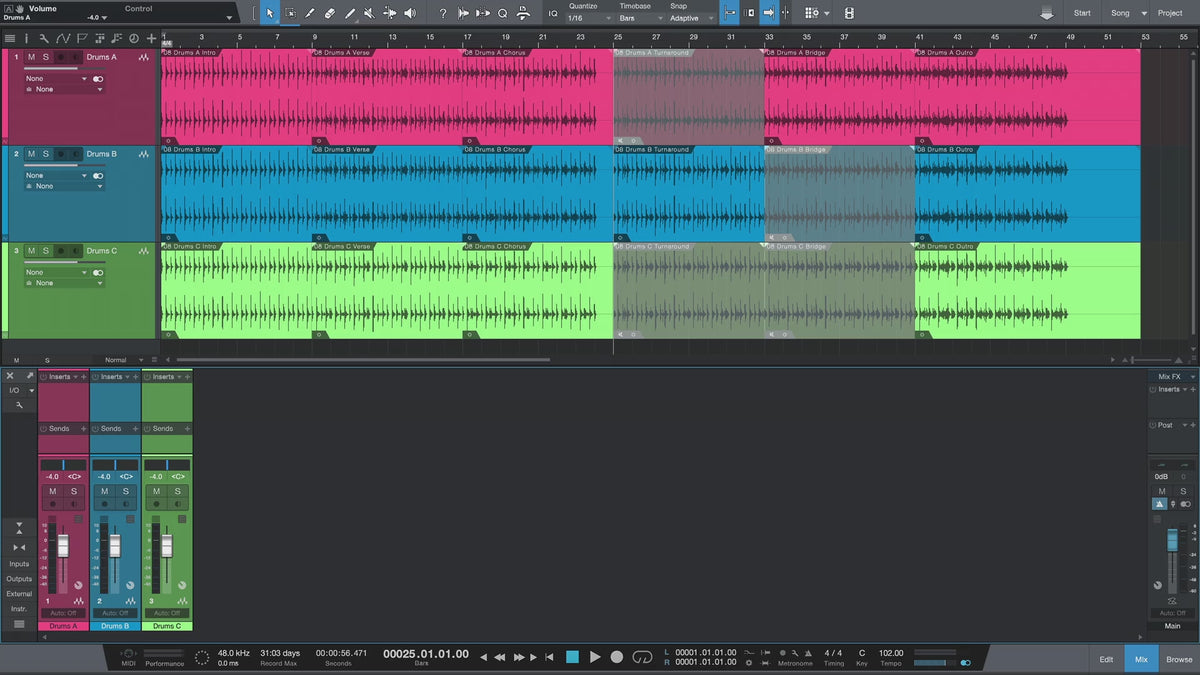The width and height of the screenshot is (1200, 675).
Task: Switch to the Edit view tab
Action: (x=1106, y=659)
